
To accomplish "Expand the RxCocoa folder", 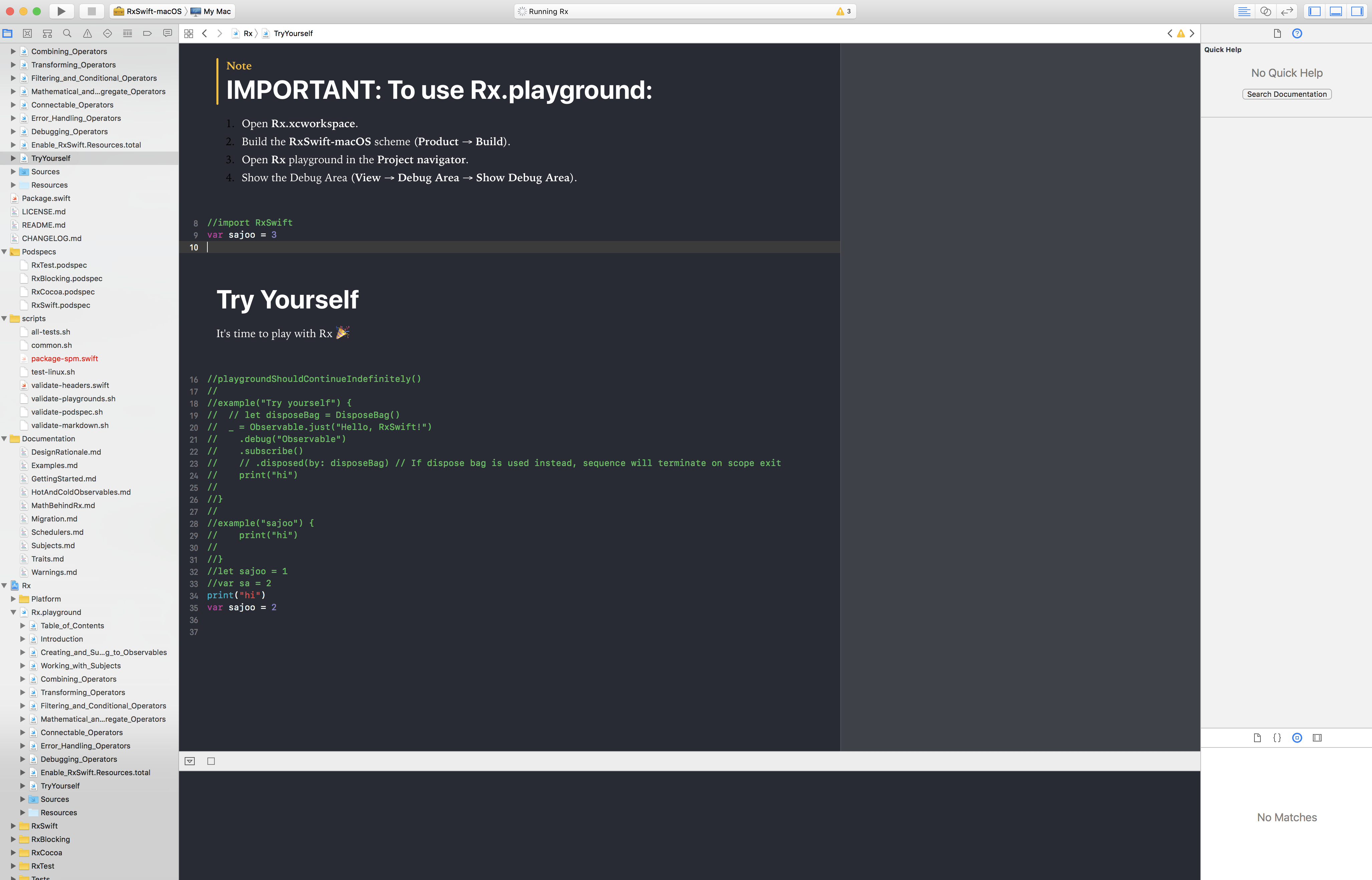I will pos(13,853).
